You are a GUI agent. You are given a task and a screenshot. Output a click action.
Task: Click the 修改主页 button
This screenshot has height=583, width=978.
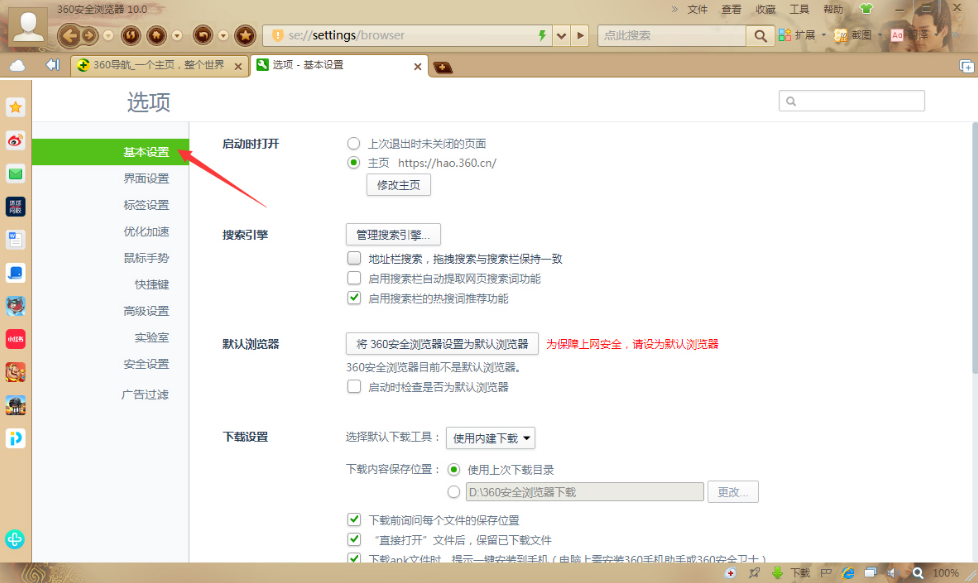(398, 185)
